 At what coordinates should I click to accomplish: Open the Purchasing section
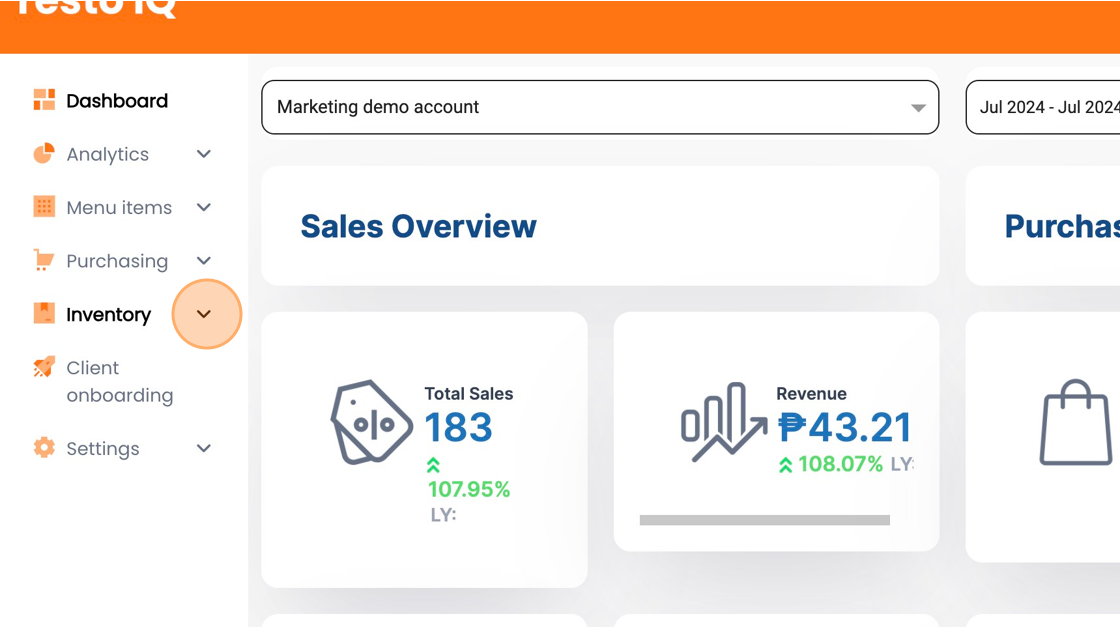tap(117, 261)
